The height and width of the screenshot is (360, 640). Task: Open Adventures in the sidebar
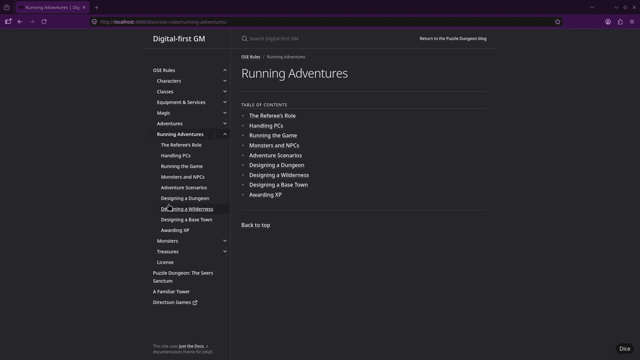coord(170,123)
